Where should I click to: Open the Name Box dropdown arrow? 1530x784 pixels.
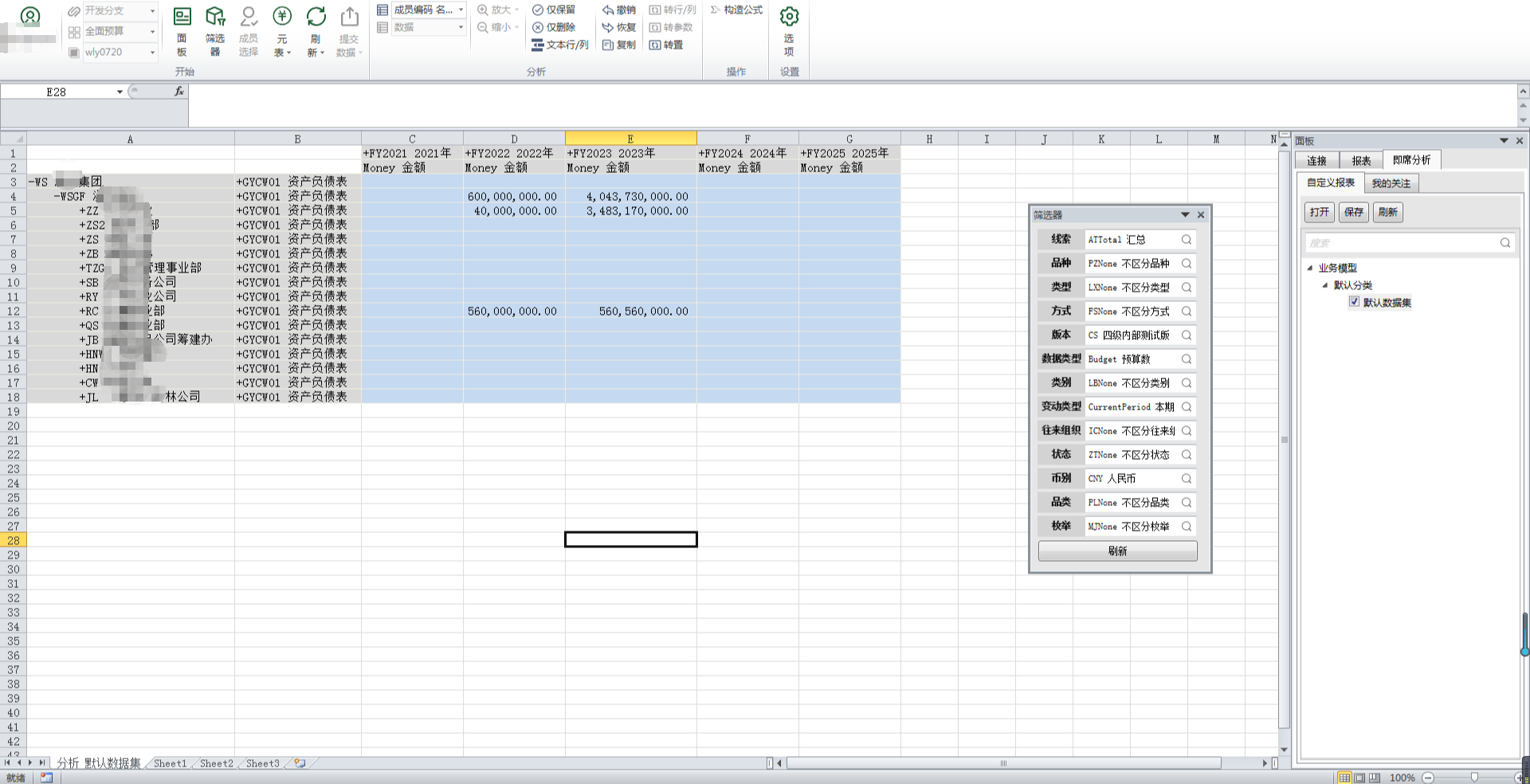[120, 92]
